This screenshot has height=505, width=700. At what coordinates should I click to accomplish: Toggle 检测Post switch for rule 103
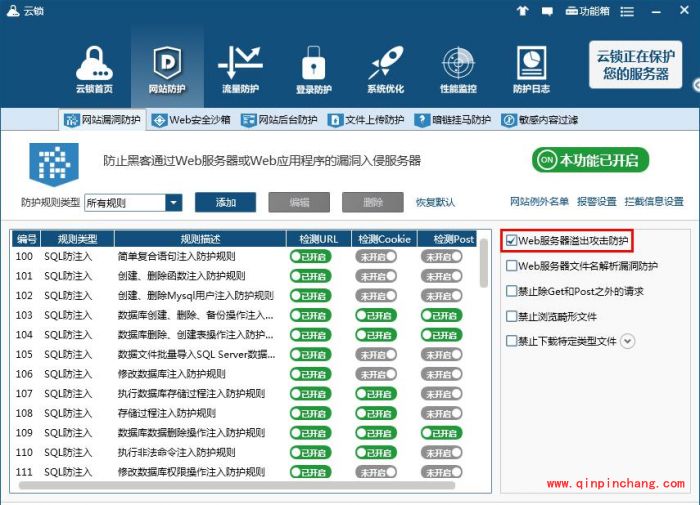(x=442, y=316)
